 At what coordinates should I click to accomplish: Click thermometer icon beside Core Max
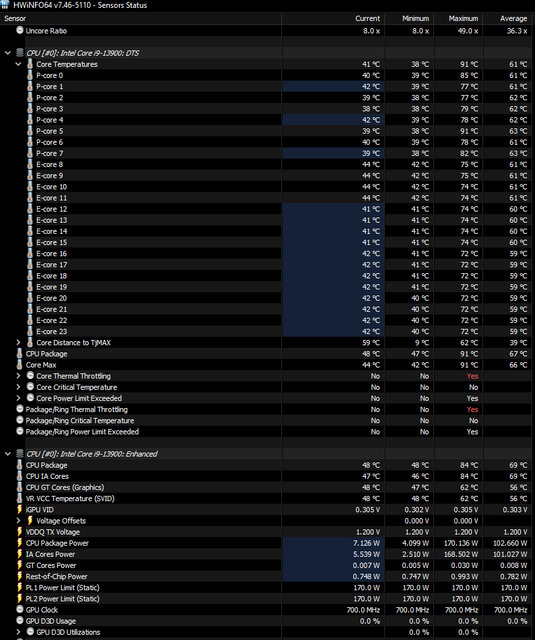click(x=20, y=364)
